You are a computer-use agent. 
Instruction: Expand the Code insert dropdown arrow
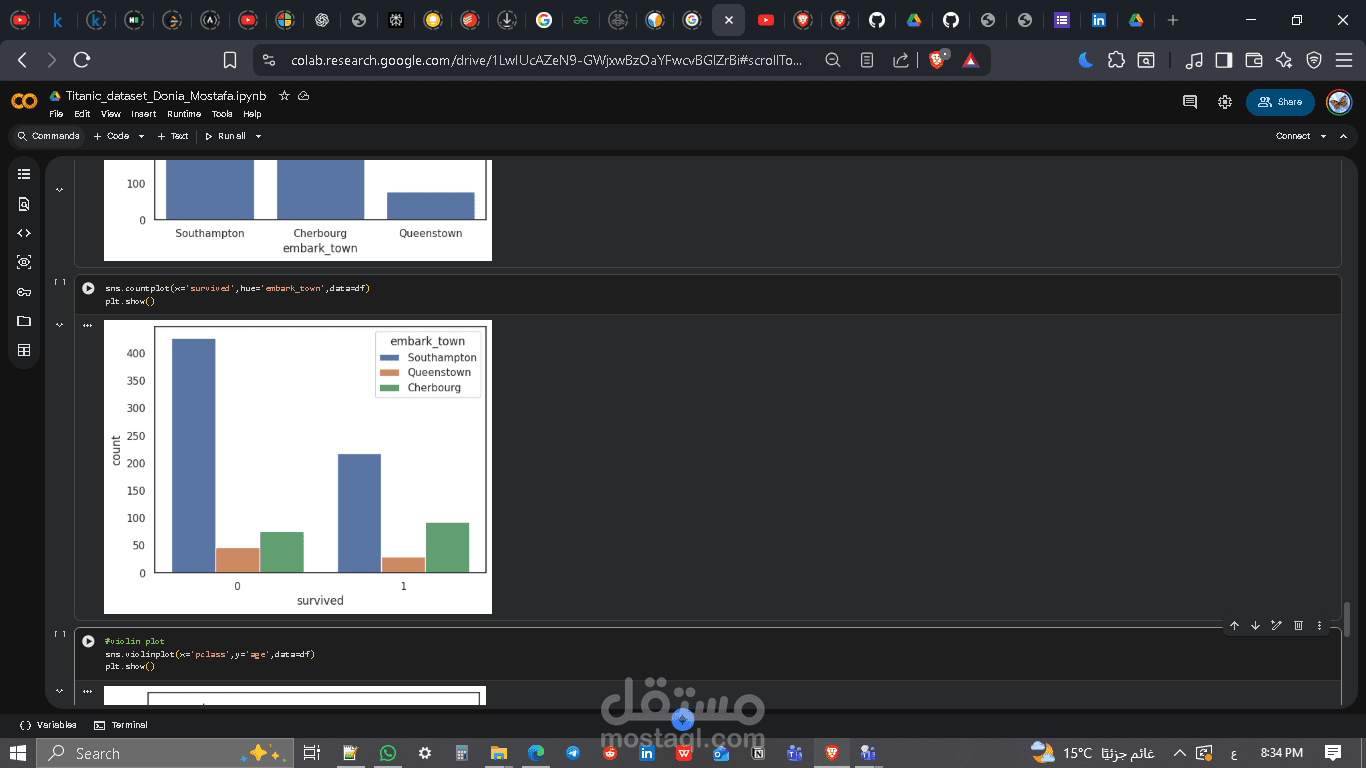pos(141,136)
